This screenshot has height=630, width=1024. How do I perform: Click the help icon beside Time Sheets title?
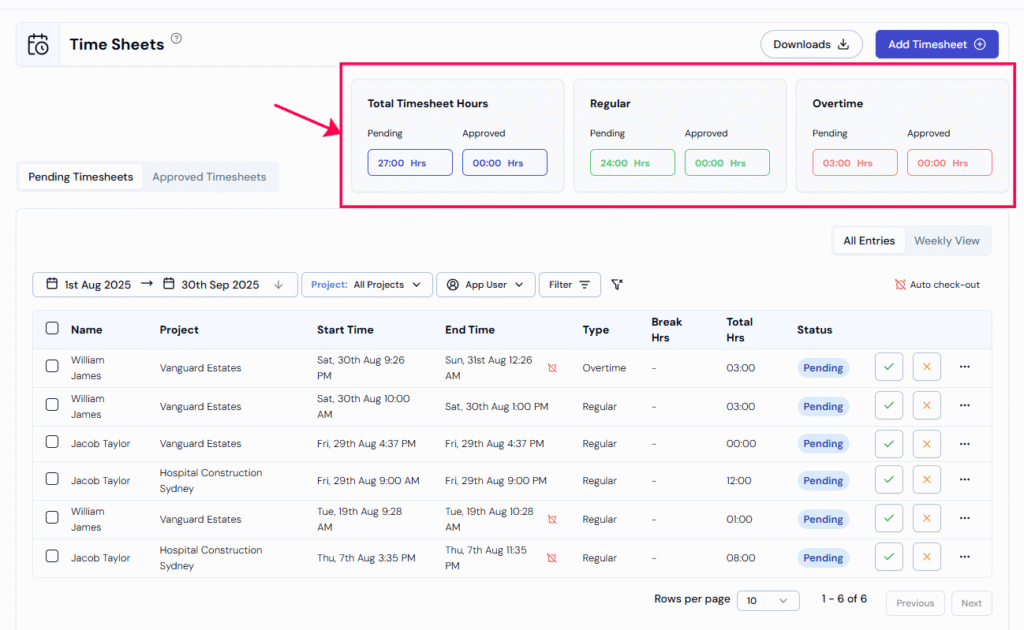point(176,39)
